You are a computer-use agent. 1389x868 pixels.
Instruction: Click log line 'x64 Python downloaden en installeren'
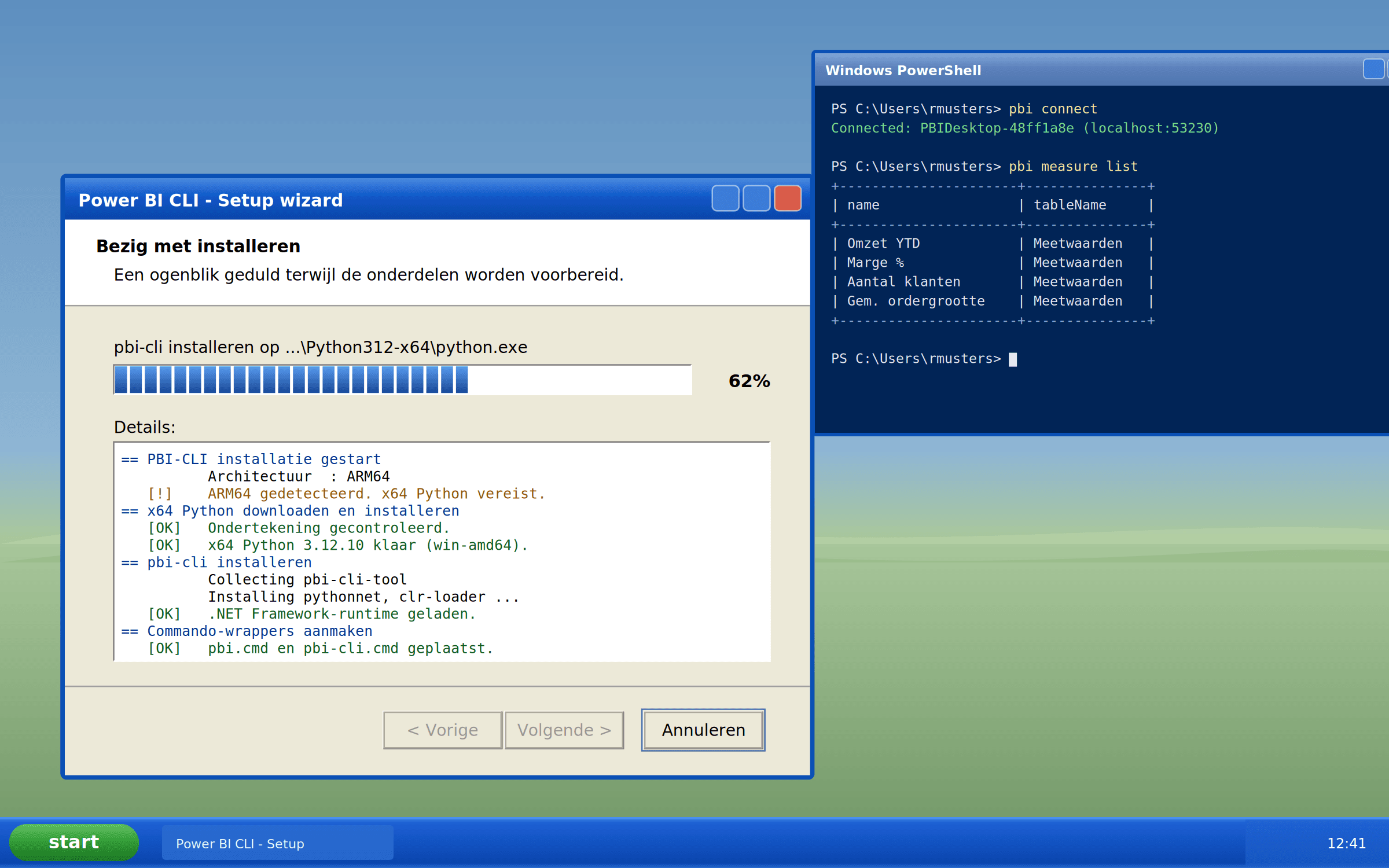[290, 511]
